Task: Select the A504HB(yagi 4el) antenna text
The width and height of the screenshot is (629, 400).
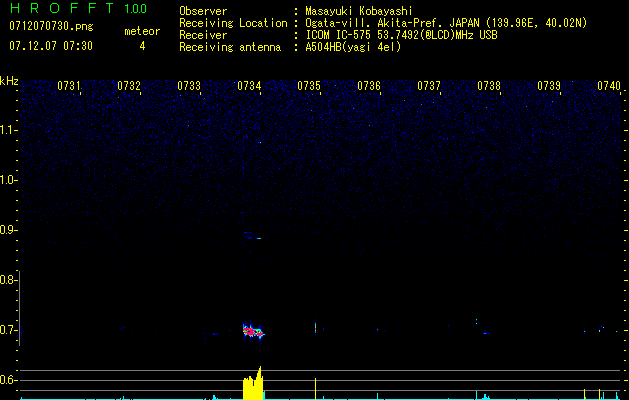Action: (x=353, y=47)
